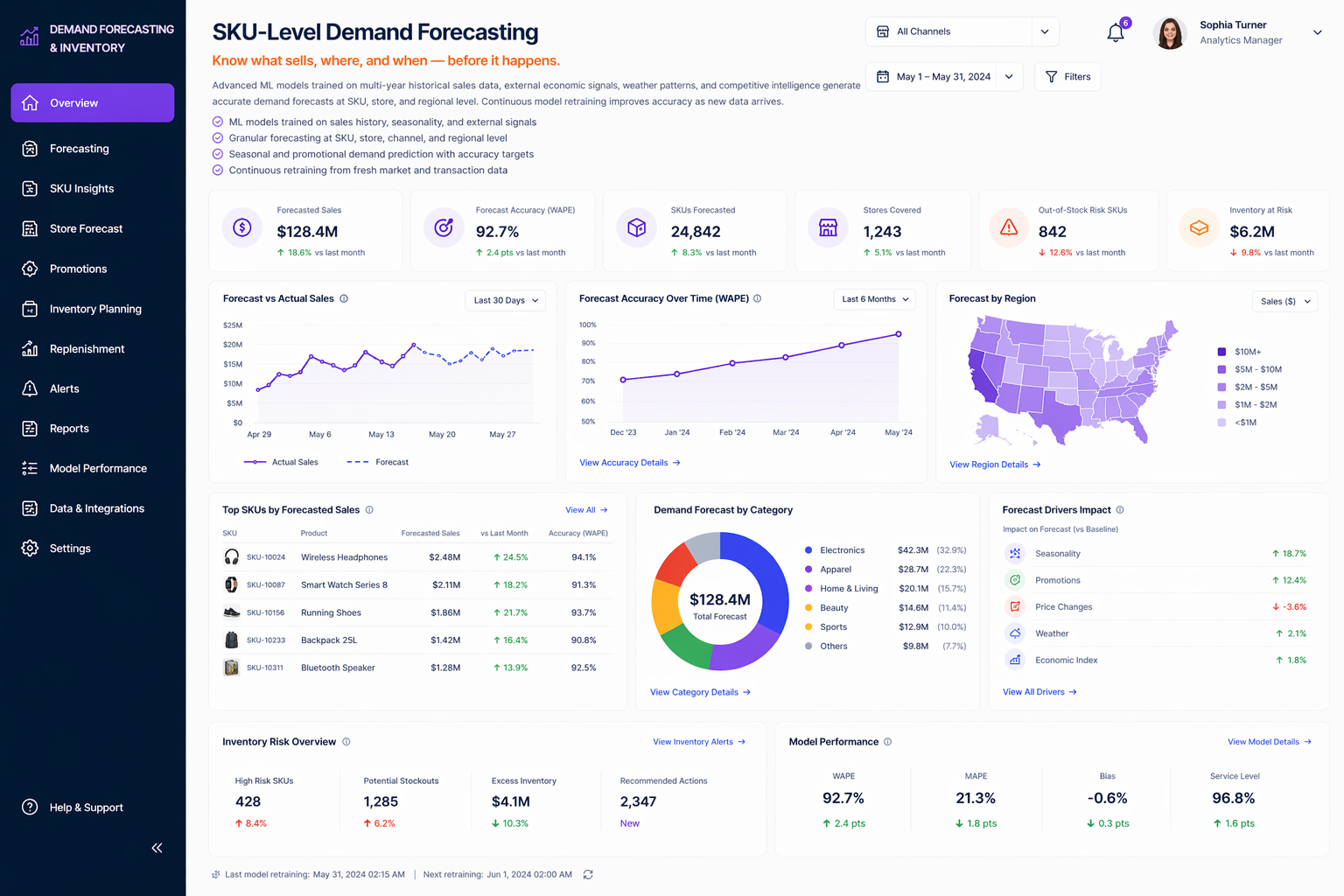
Task: Click the Promotions driver icon
Action: pyautogui.click(x=1015, y=580)
